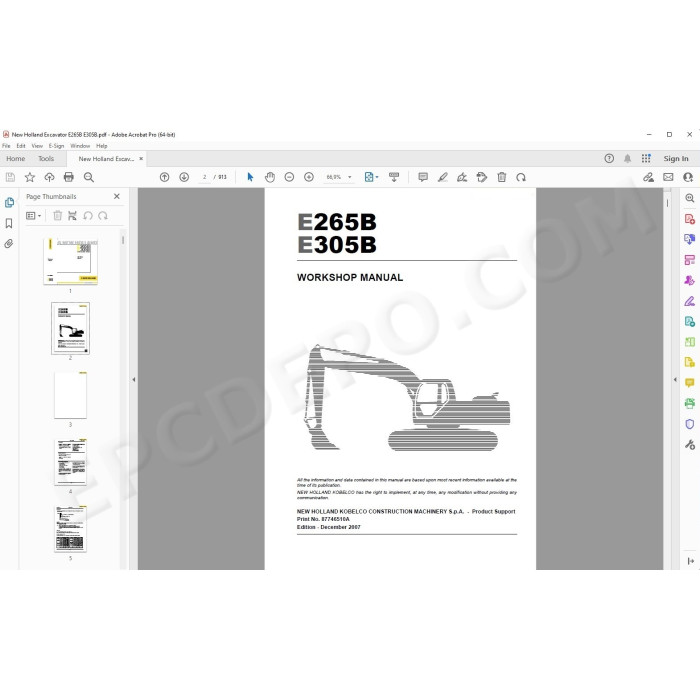Click the thumbnails panel scrollbar
Screen dimensions: 700x700
(123, 240)
